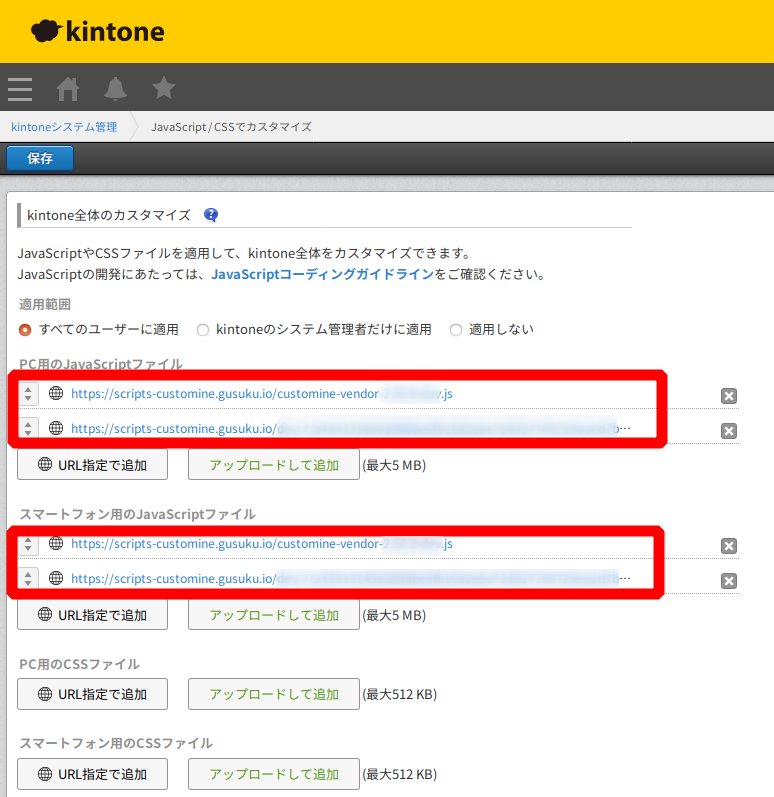Open second PC JavaScript gusuku.io link
774x797 pixels.
tap(351, 428)
